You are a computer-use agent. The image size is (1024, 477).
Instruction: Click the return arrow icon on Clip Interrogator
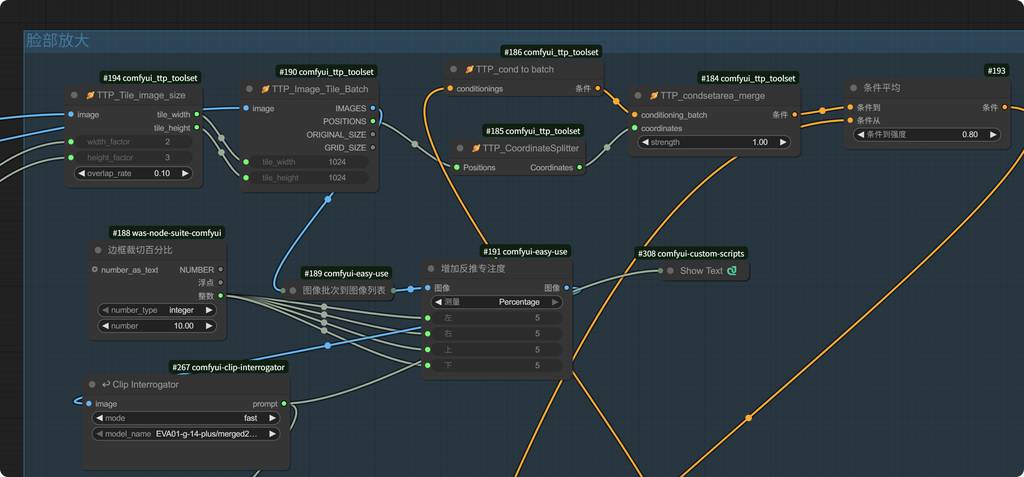(105, 384)
